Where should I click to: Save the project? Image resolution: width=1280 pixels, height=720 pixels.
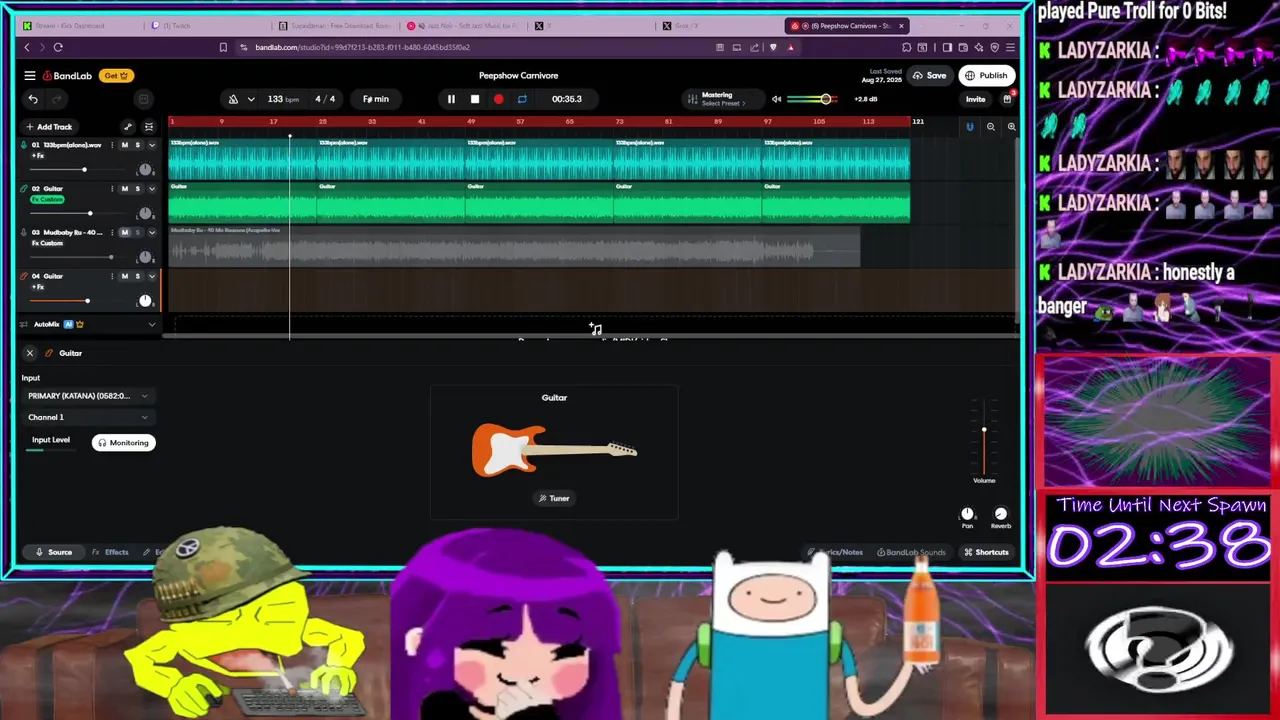[930, 76]
